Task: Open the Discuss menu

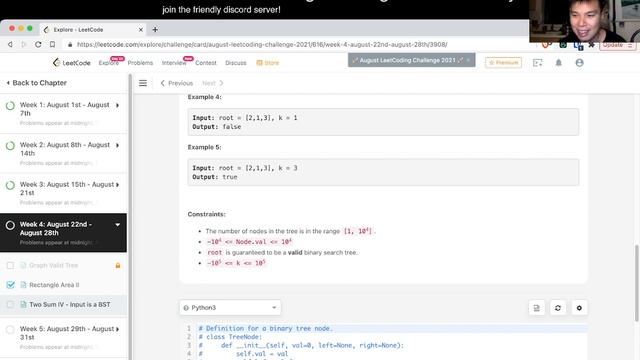Action: pyautogui.click(x=236, y=63)
